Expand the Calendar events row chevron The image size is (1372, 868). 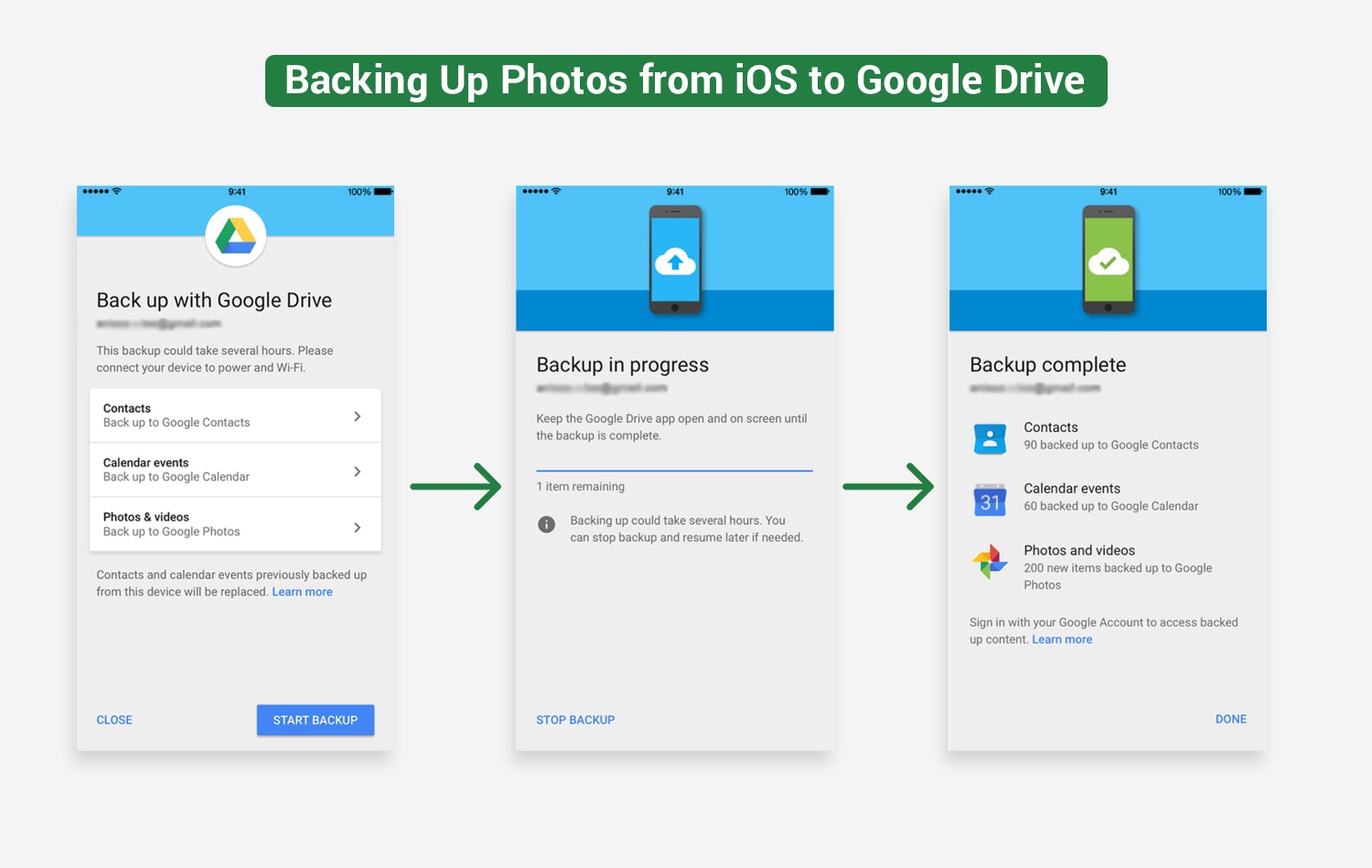pos(357,471)
